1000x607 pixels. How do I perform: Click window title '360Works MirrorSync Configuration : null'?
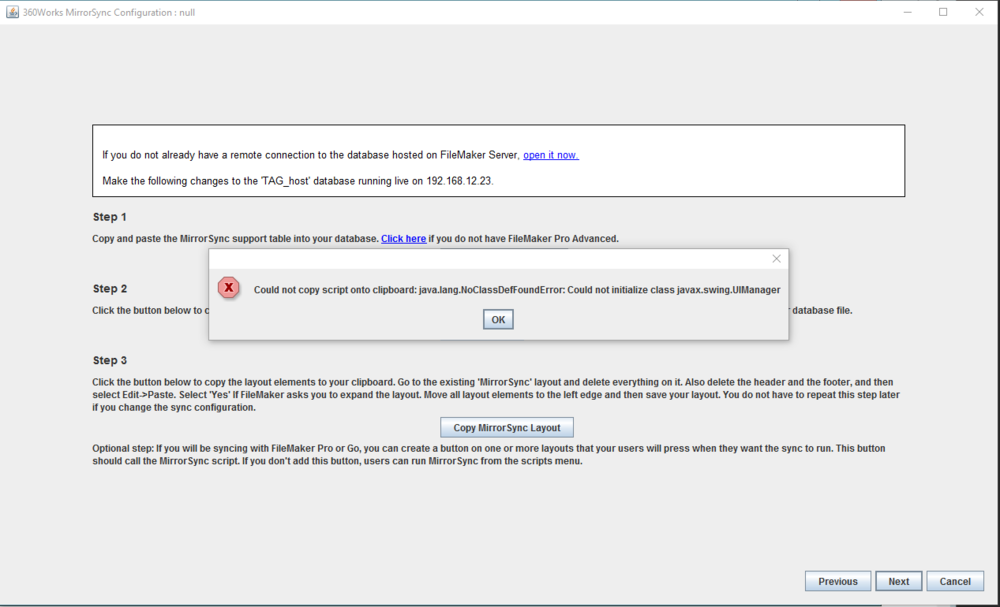109,12
